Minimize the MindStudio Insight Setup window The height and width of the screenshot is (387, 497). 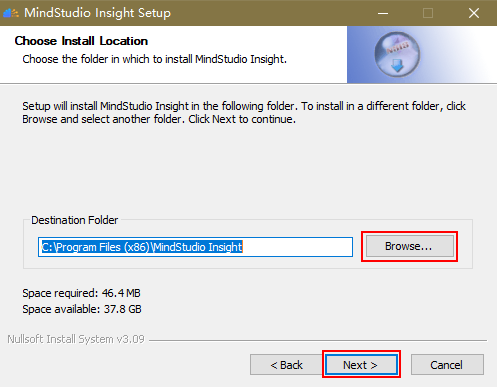(383, 13)
